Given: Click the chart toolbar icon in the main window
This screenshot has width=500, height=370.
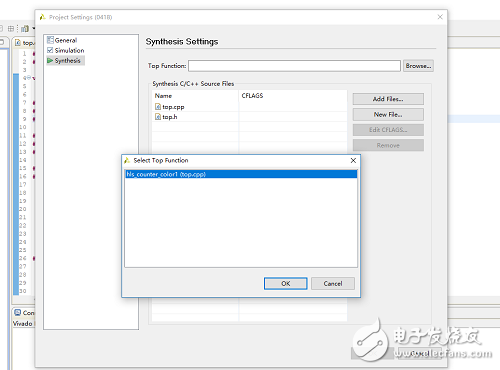Looking at the screenshot, I should [25, 29].
